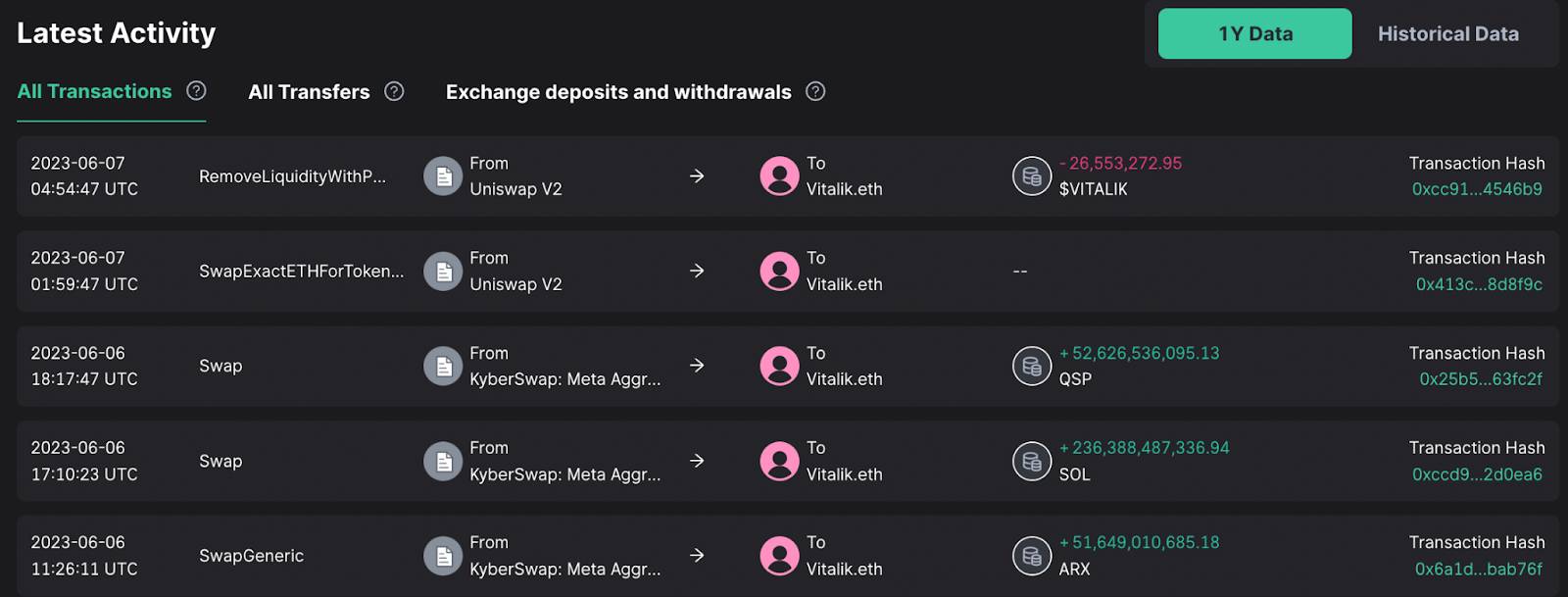Open Exchange deposits and withdrawals tab

[x=618, y=92]
